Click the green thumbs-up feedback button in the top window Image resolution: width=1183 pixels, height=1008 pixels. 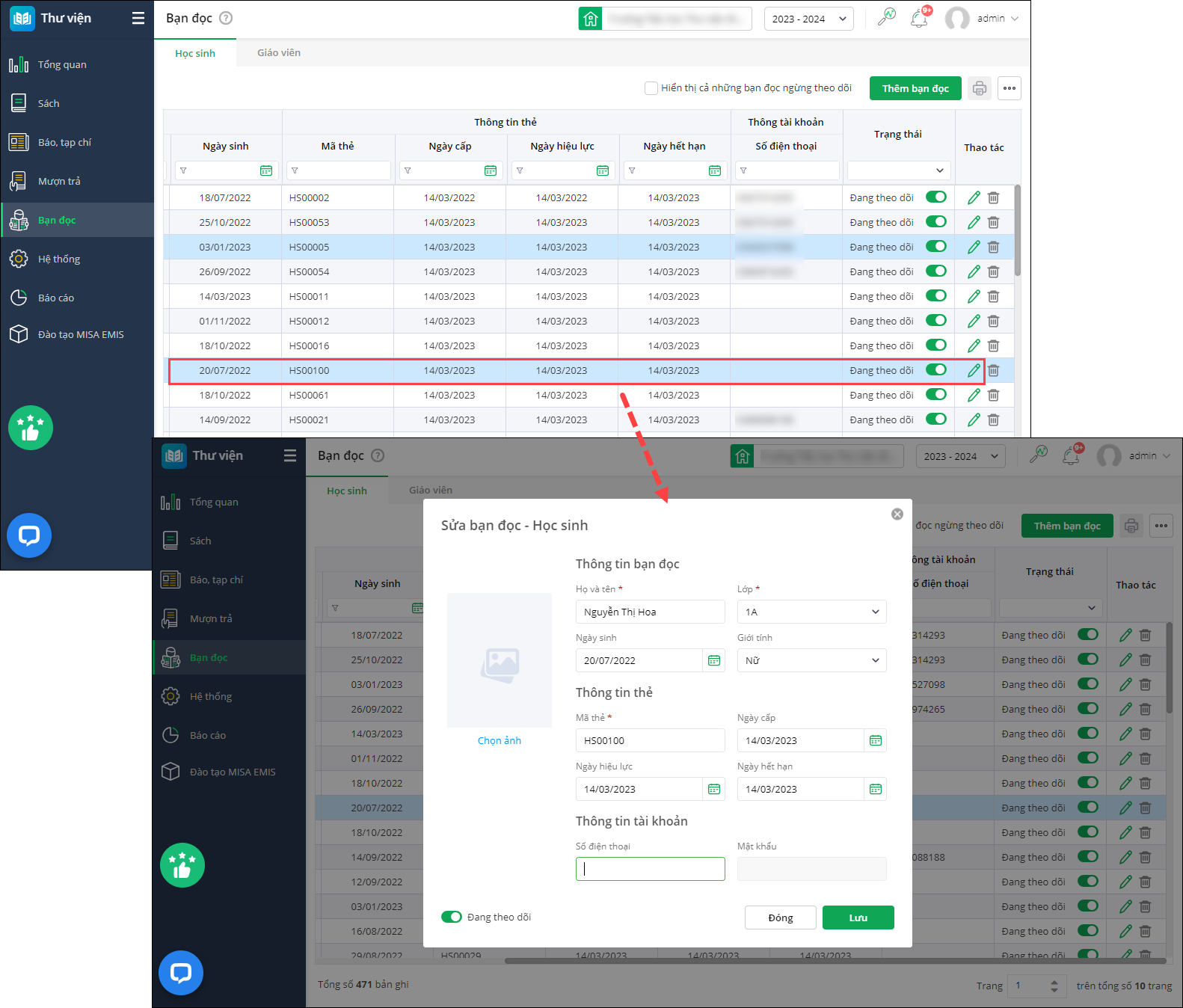31,428
